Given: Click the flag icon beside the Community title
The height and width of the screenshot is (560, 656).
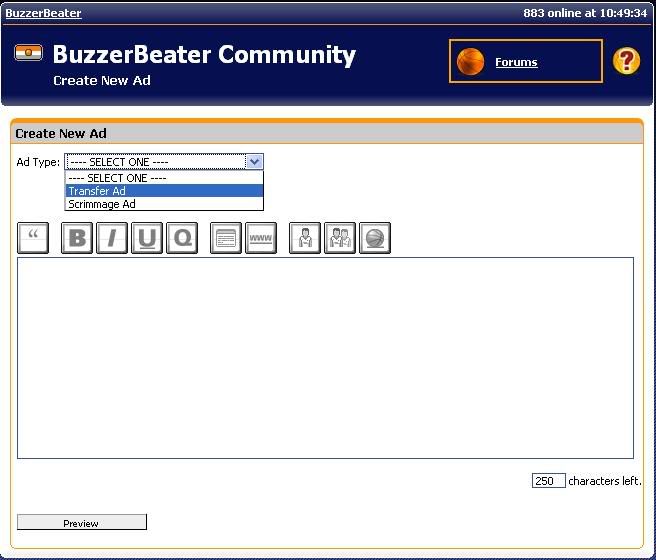Looking at the screenshot, I should [28, 53].
